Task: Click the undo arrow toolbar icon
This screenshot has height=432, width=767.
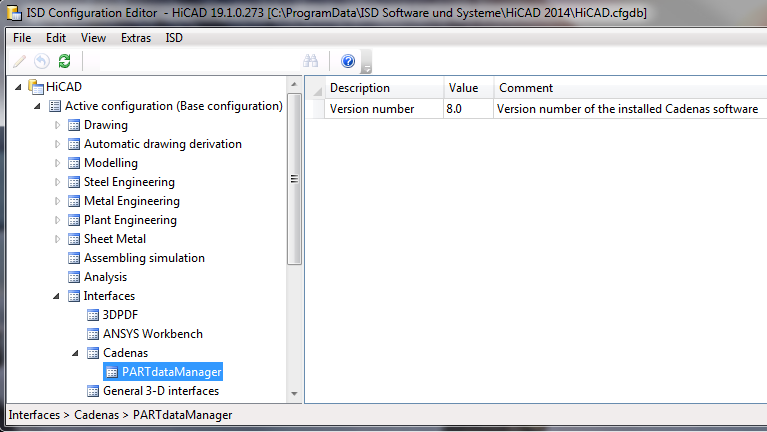Action: tap(42, 61)
